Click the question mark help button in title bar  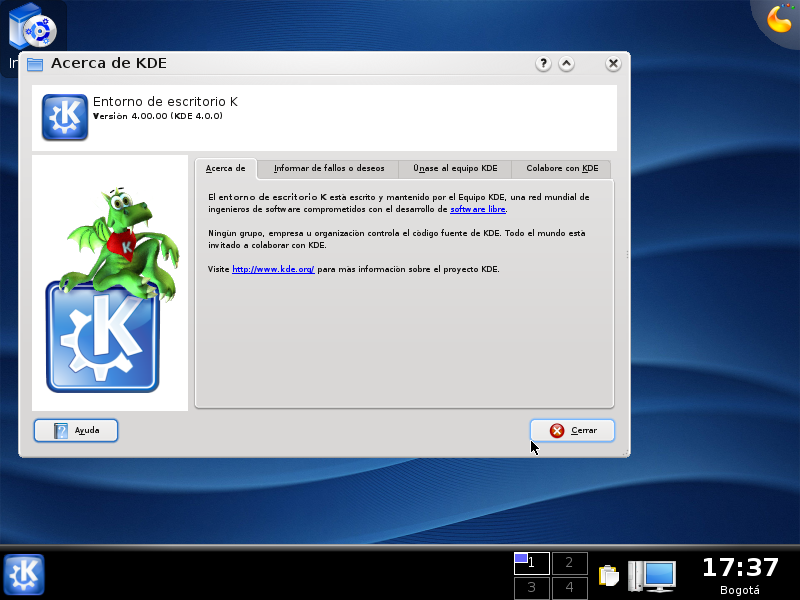[x=543, y=63]
